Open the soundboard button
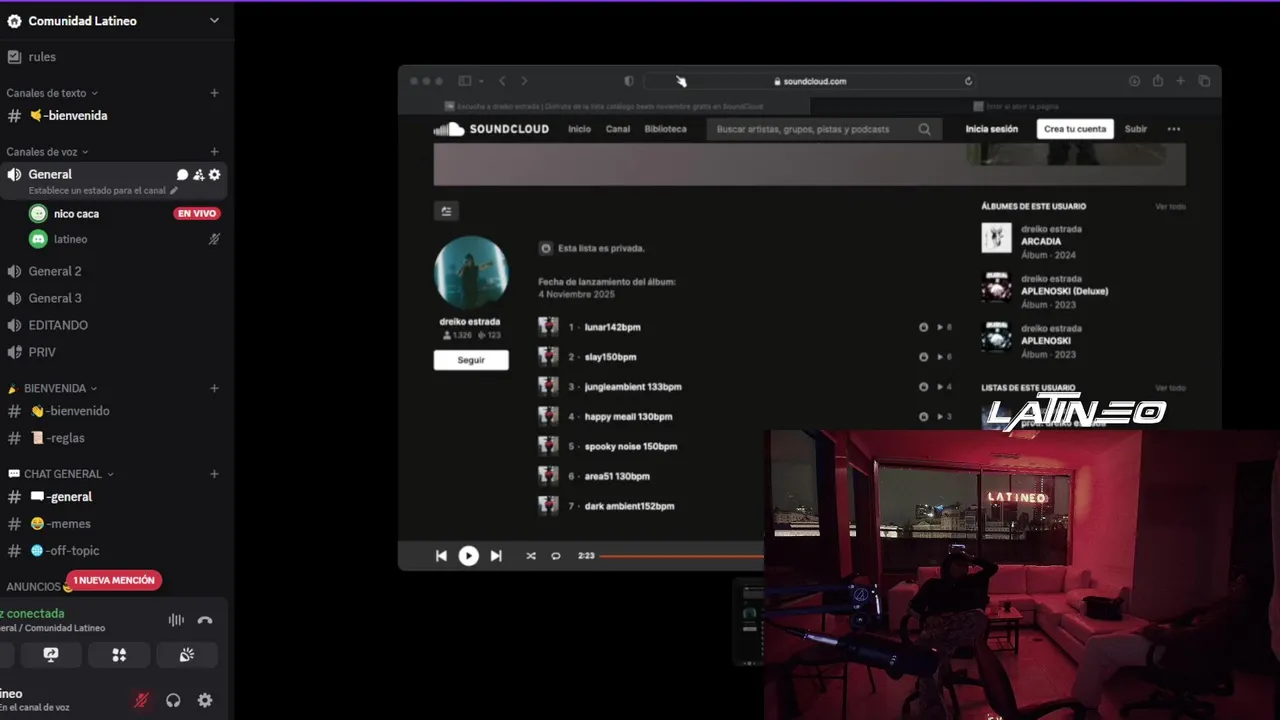The image size is (1280, 720). pos(187,655)
